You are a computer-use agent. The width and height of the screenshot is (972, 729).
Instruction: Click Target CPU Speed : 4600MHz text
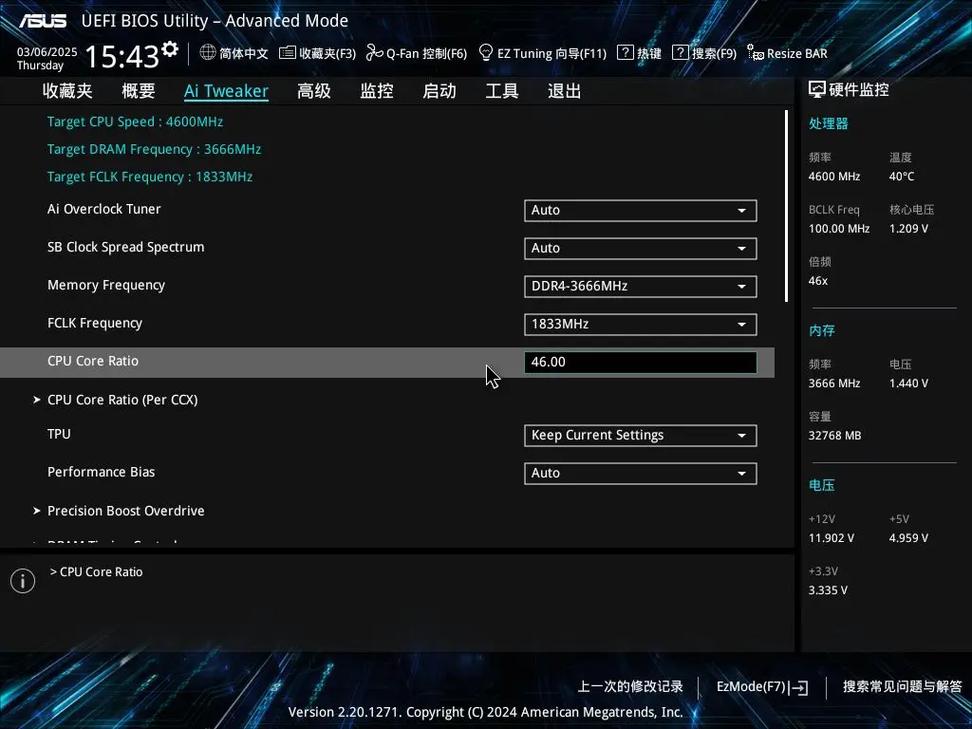point(135,122)
